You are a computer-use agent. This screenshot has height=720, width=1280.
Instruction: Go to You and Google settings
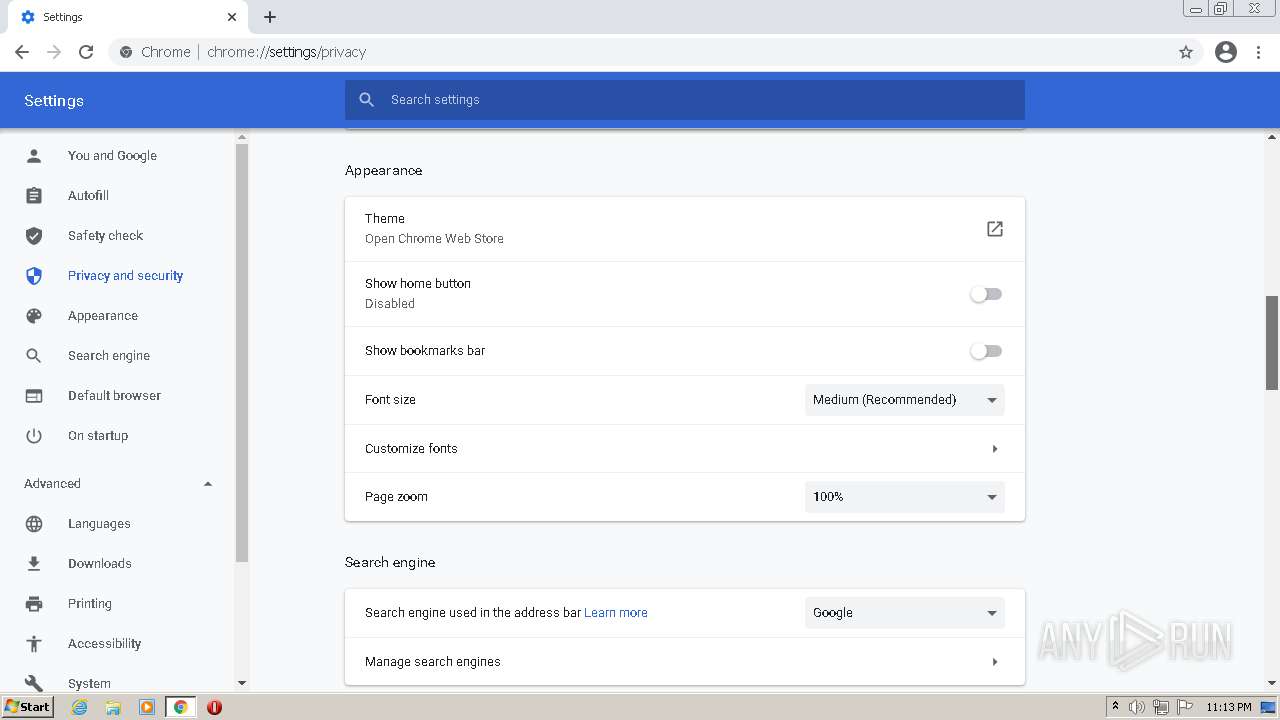[x=112, y=156]
